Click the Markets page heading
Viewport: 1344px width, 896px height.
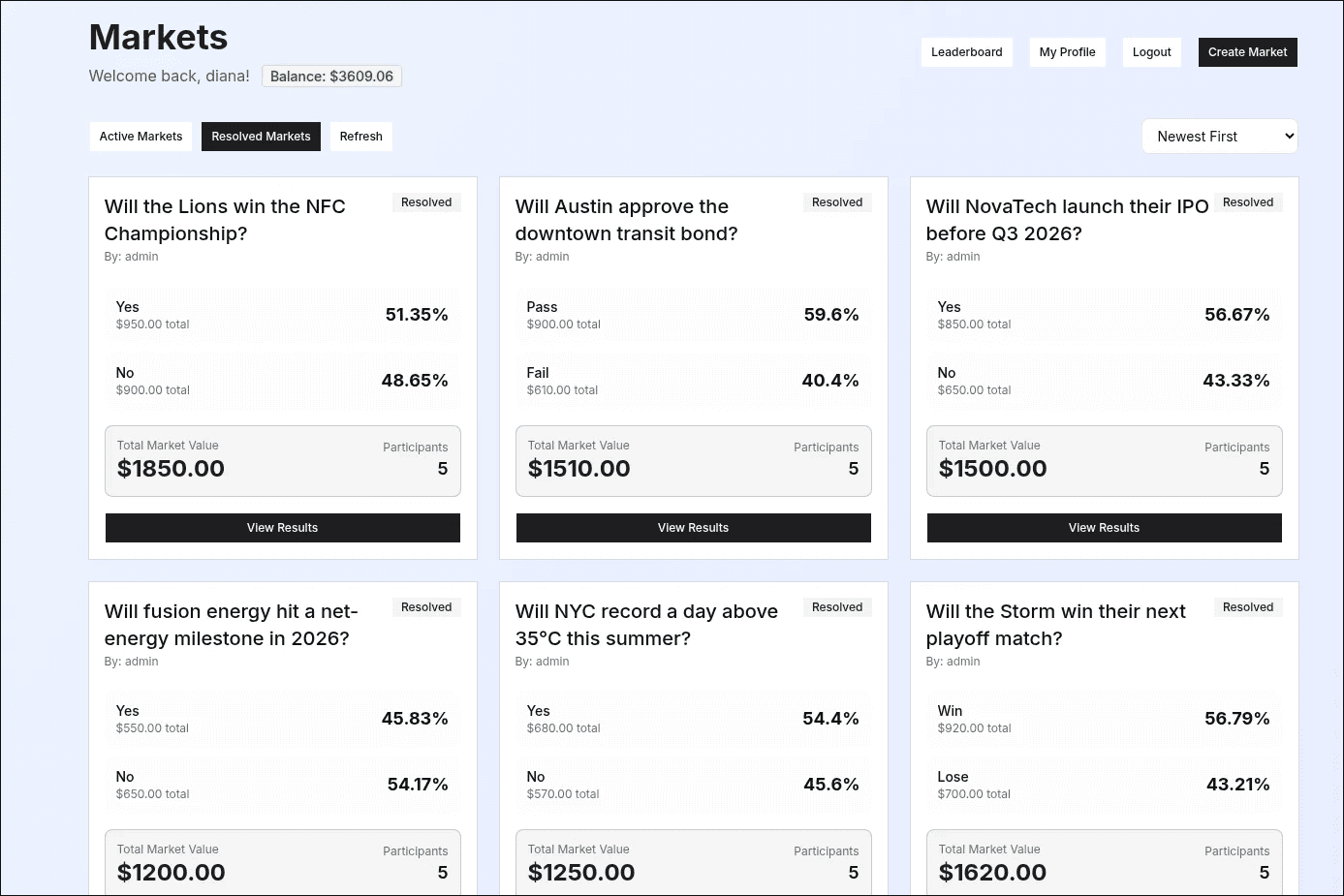point(158,37)
